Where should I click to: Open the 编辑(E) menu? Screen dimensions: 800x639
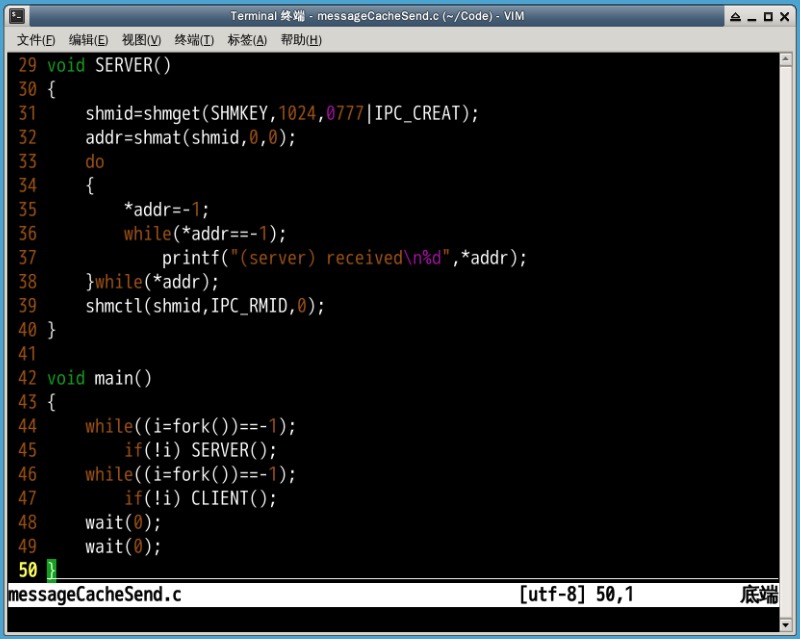88,40
